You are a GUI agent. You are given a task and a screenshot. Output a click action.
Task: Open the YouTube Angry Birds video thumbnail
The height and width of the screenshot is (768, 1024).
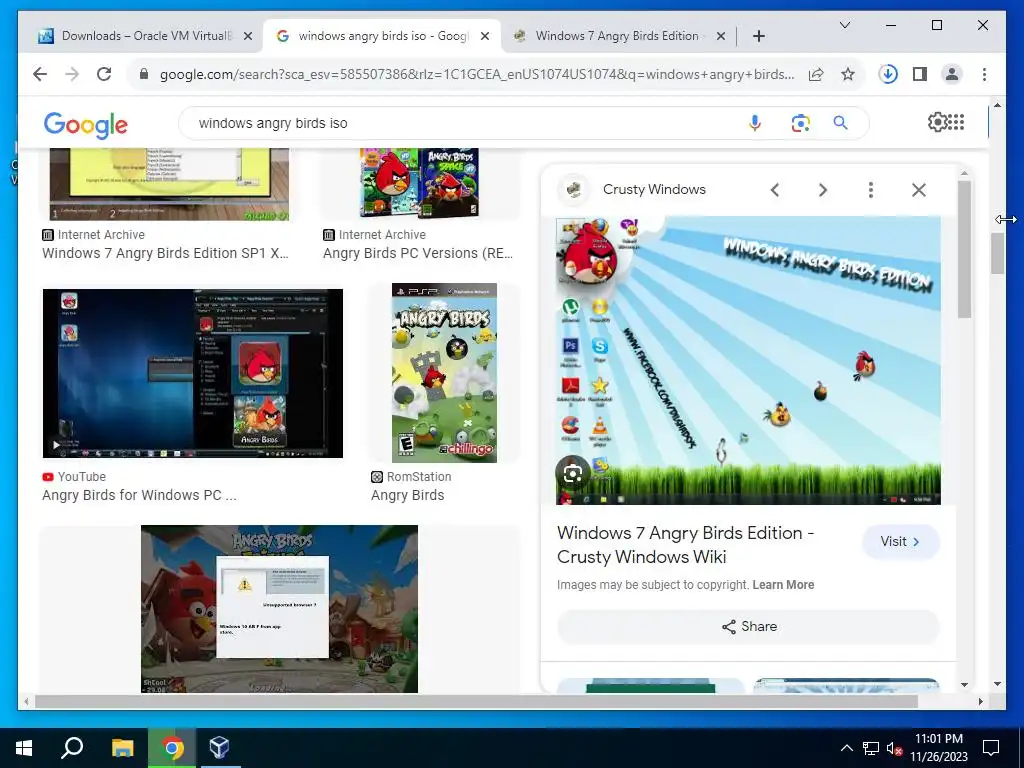point(193,374)
